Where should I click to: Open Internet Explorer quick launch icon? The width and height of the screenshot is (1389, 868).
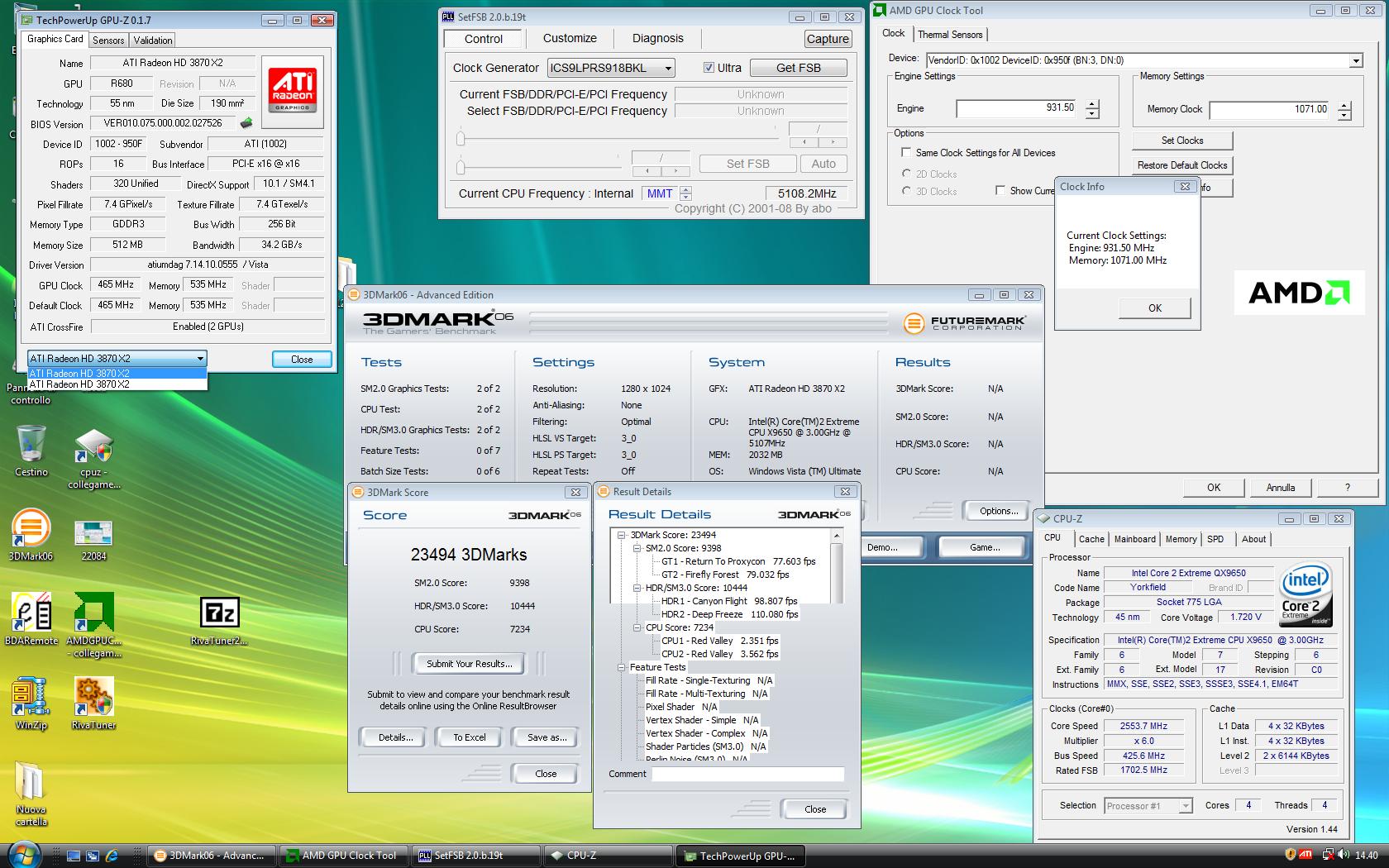(112, 856)
